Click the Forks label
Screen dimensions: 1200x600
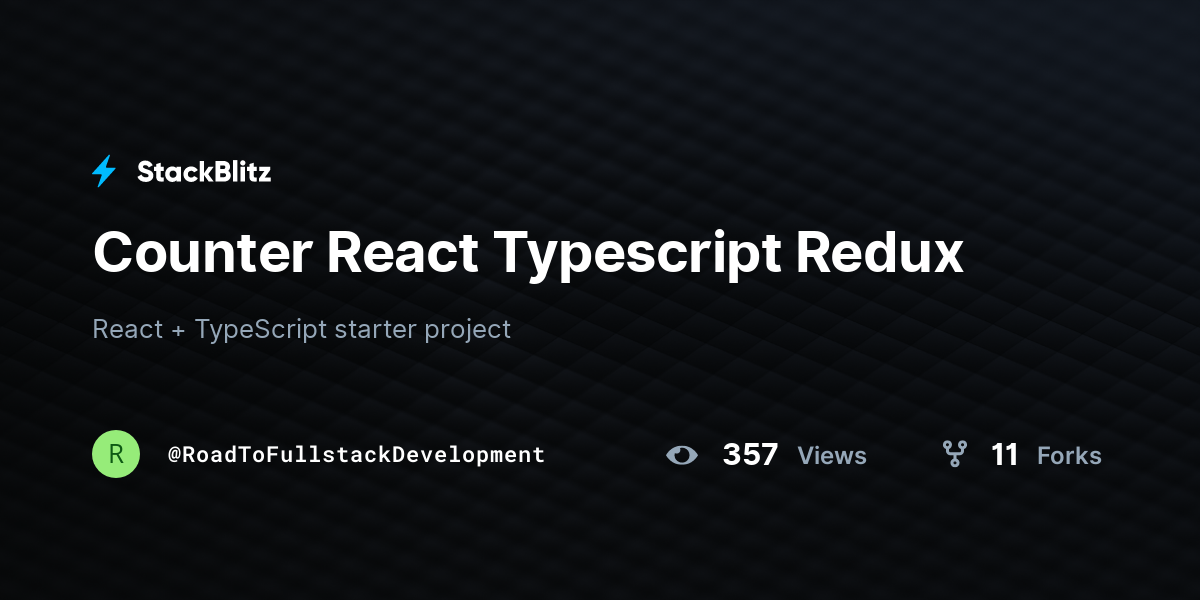click(1069, 456)
